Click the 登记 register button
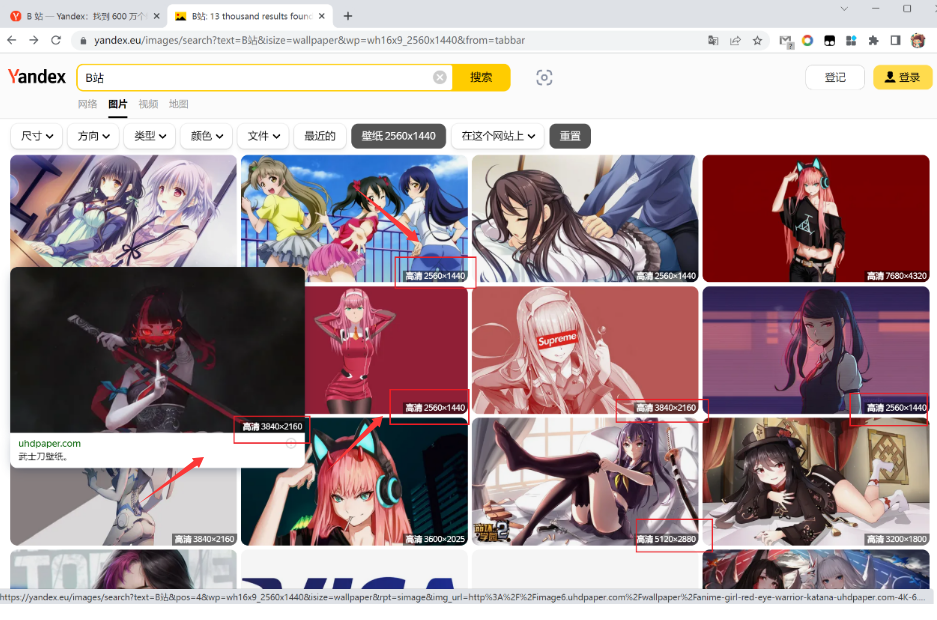The height and width of the screenshot is (620, 937). click(835, 78)
